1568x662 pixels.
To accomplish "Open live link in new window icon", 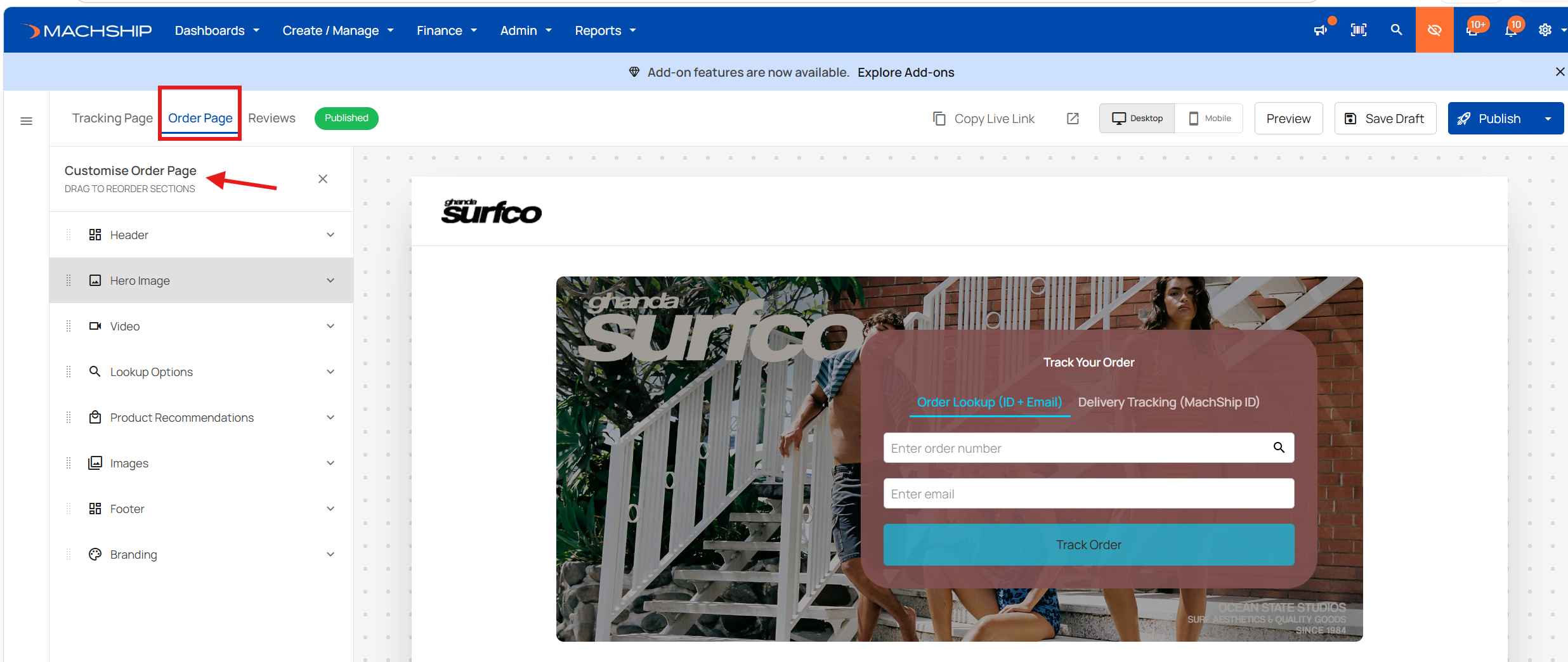I will [1073, 119].
